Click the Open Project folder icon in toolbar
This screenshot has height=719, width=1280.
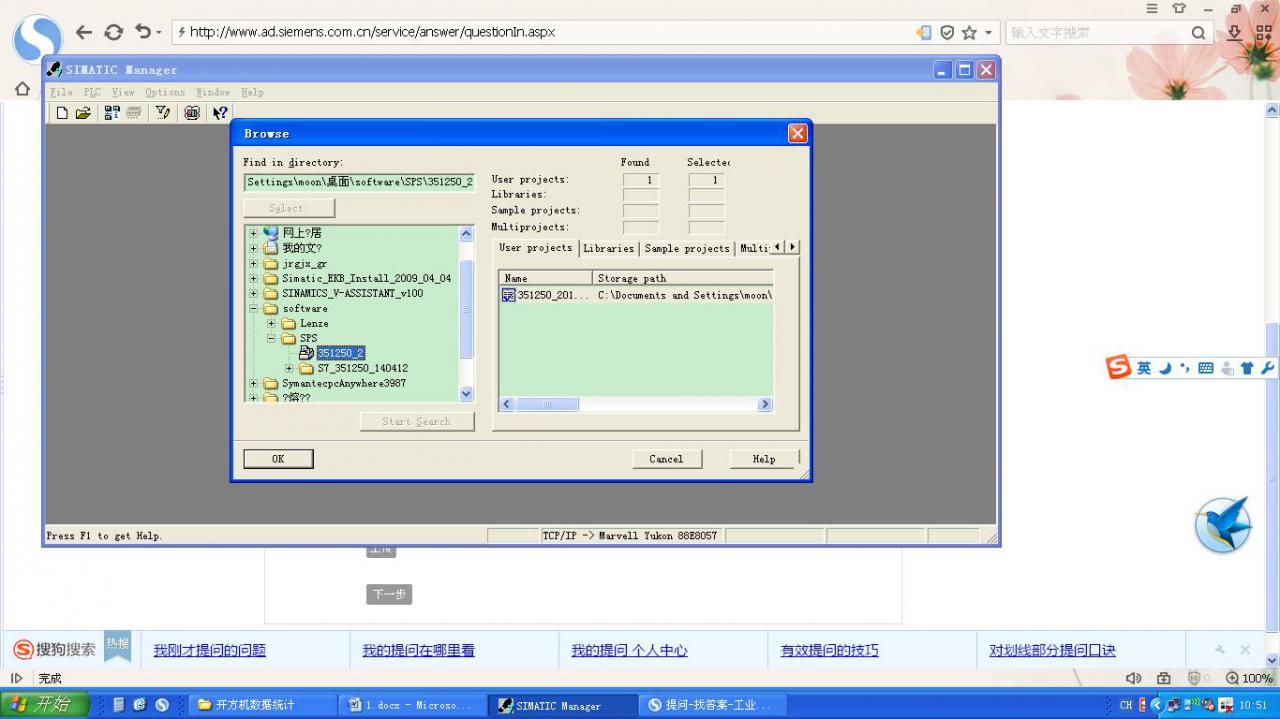(83, 113)
